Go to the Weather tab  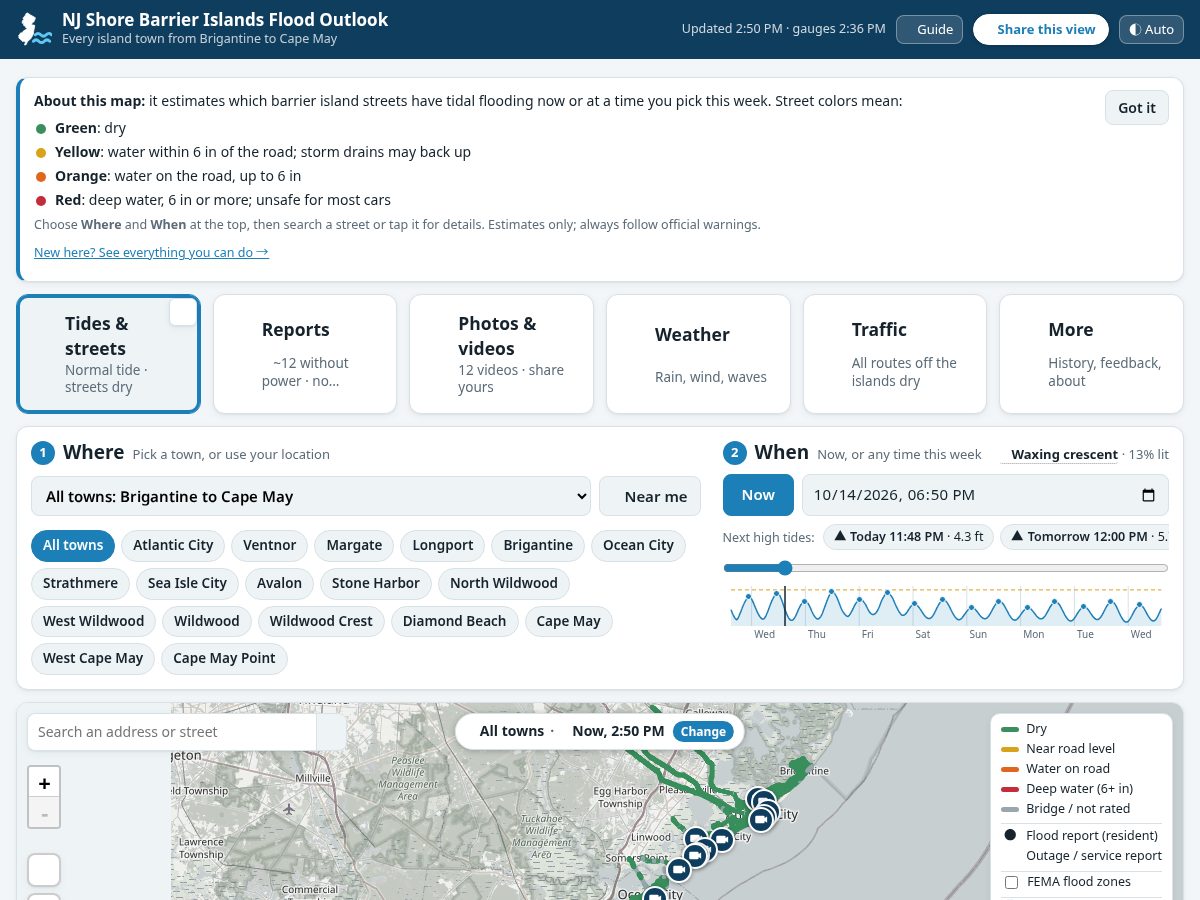698,354
